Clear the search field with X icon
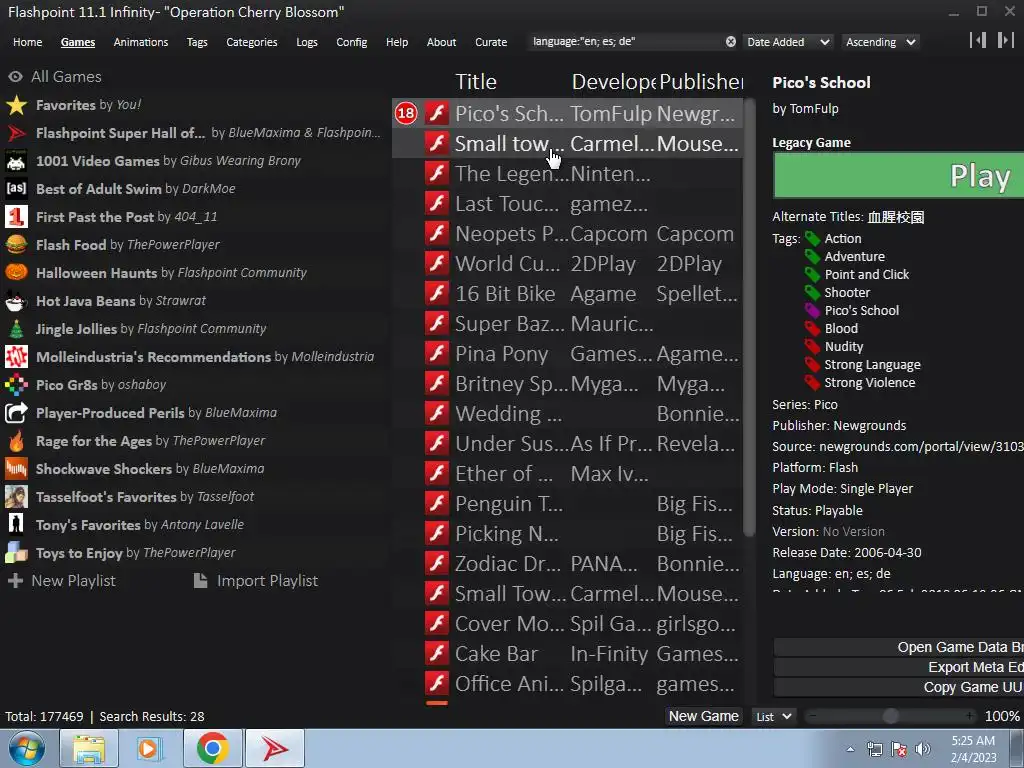This screenshot has height=768, width=1024. pyautogui.click(x=731, y=42)
